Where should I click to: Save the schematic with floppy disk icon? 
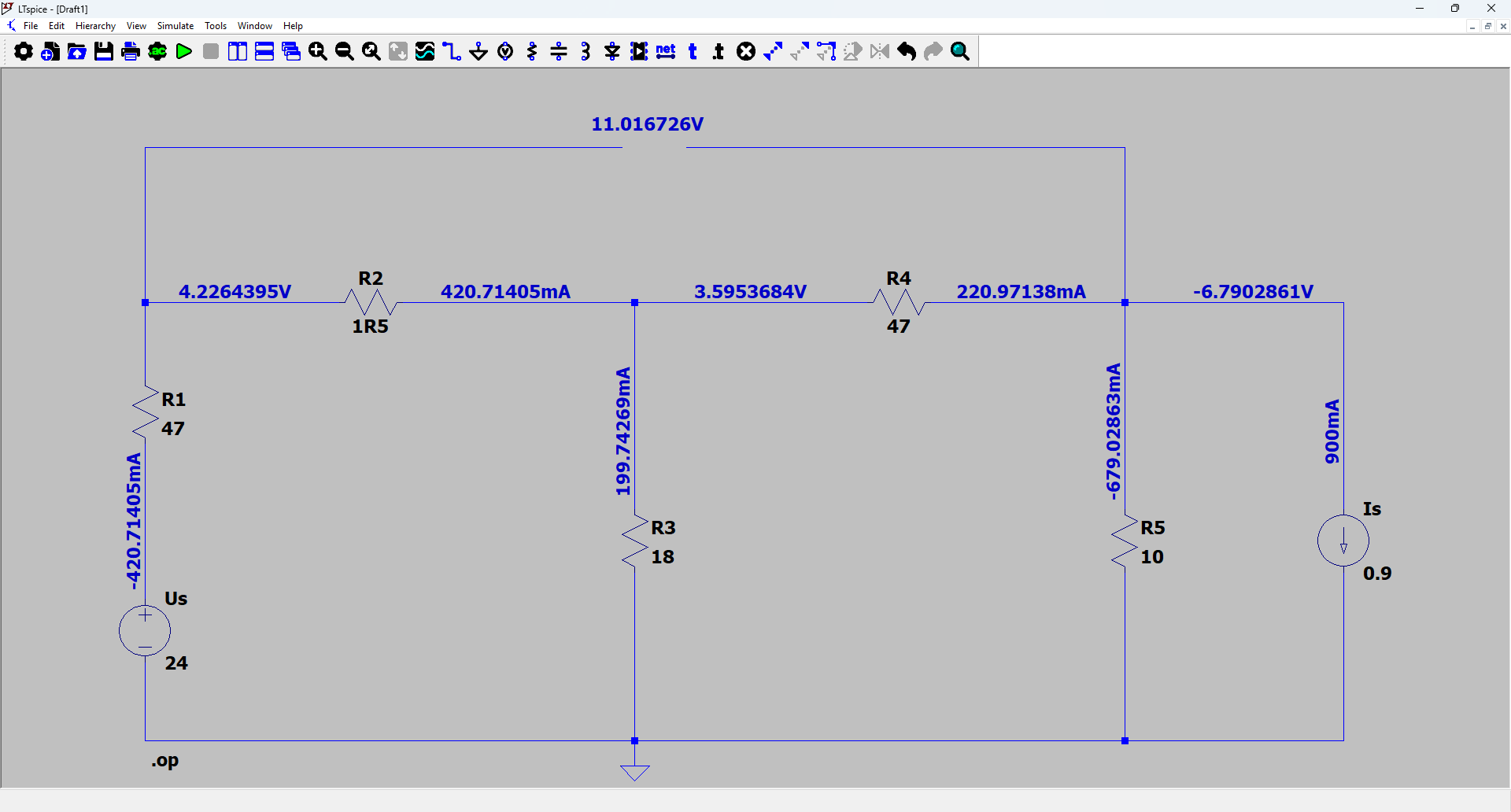[x=104, y=52]
